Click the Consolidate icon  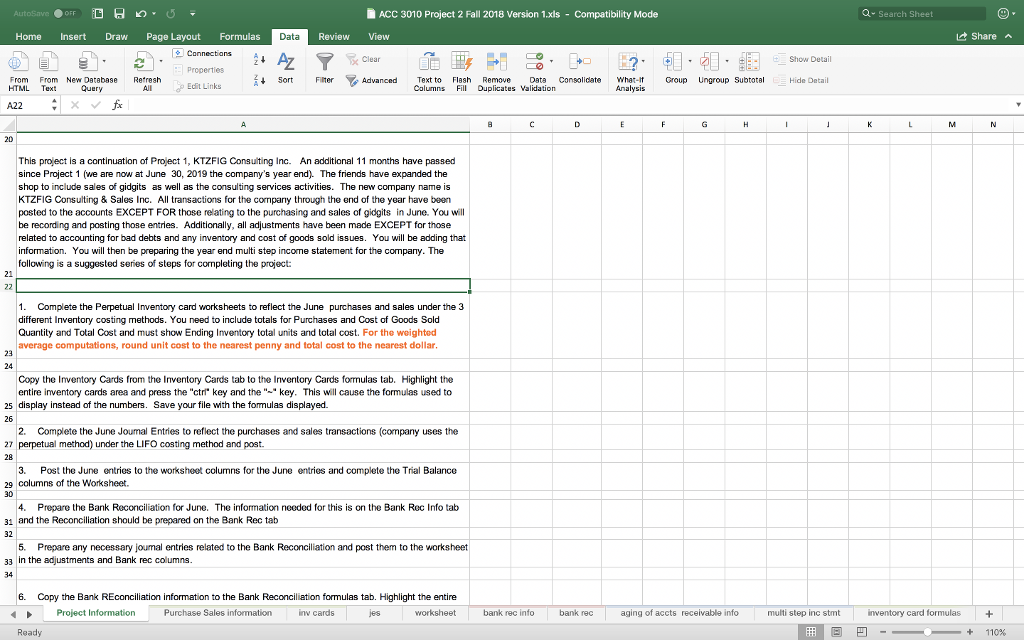(x=580, y=62)
